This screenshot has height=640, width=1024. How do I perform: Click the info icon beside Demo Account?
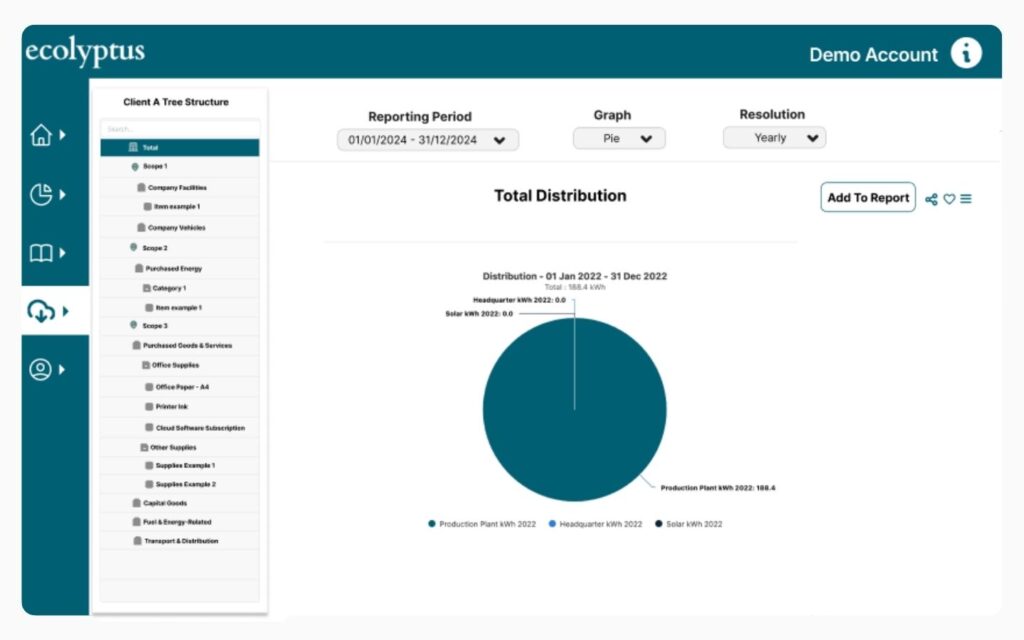965,54
